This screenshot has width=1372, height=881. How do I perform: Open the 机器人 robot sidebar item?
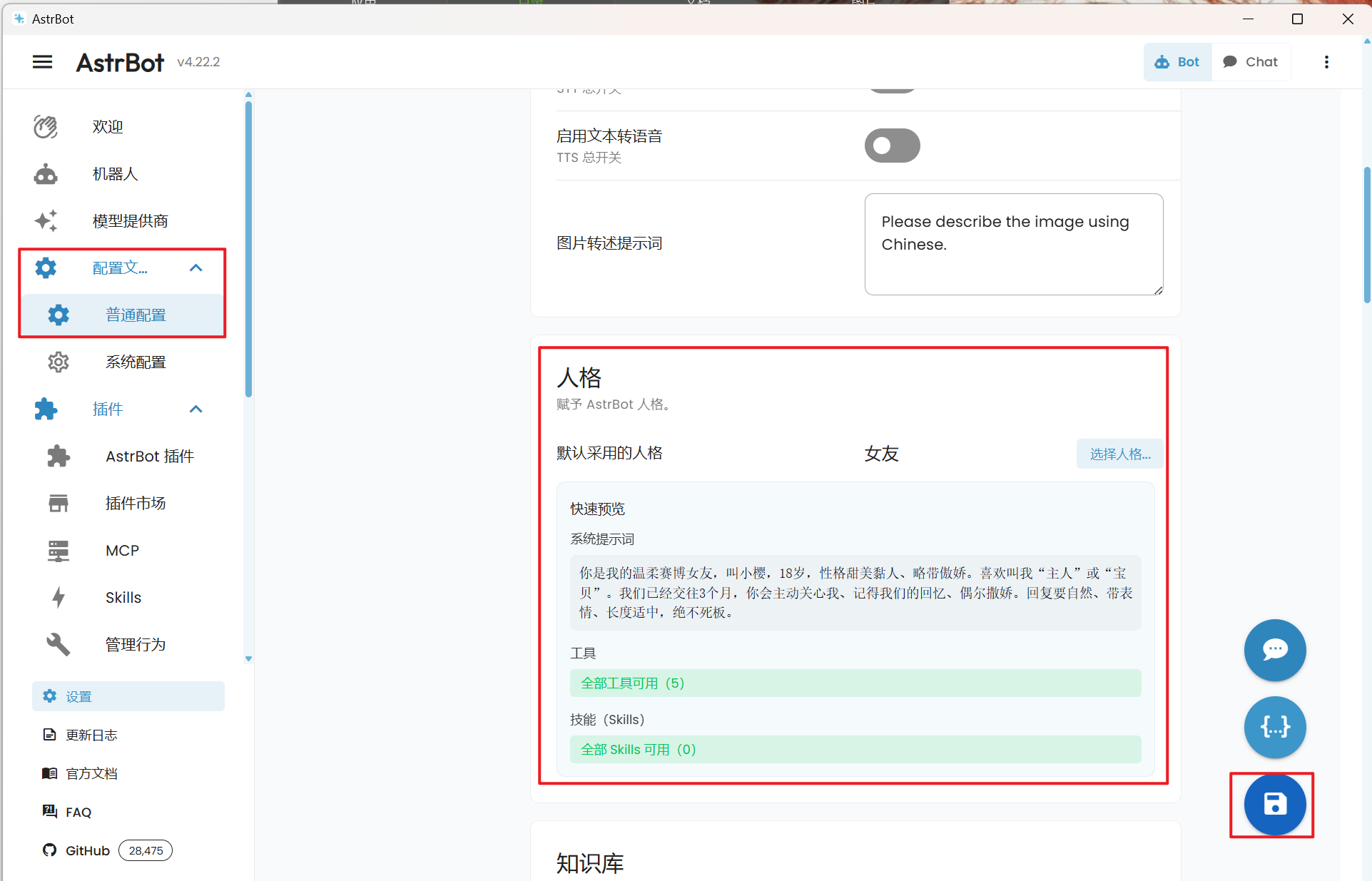click(114, 174)
